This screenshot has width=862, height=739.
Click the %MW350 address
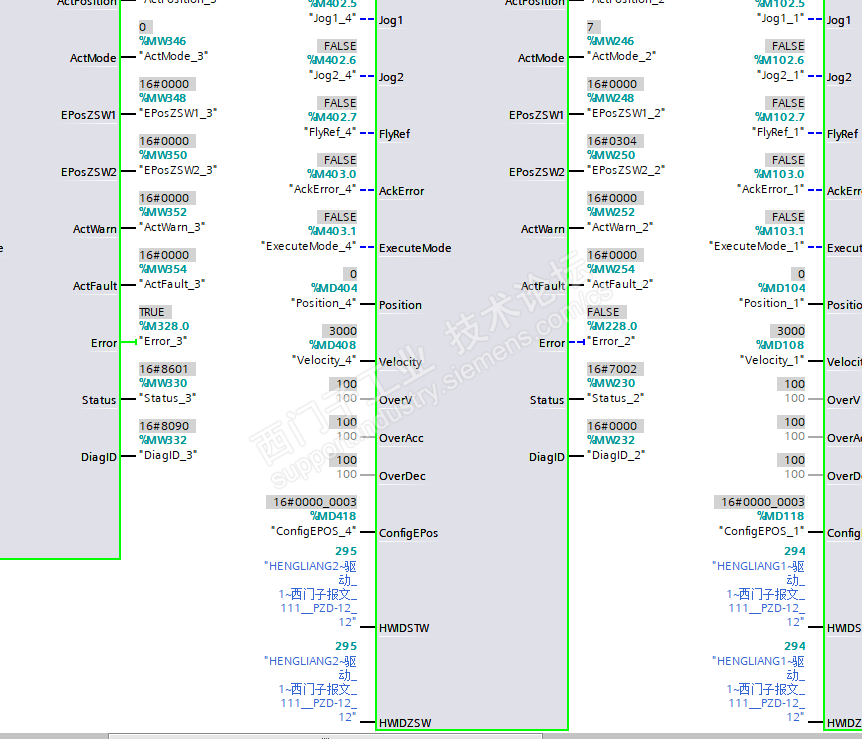coord(163,156)
